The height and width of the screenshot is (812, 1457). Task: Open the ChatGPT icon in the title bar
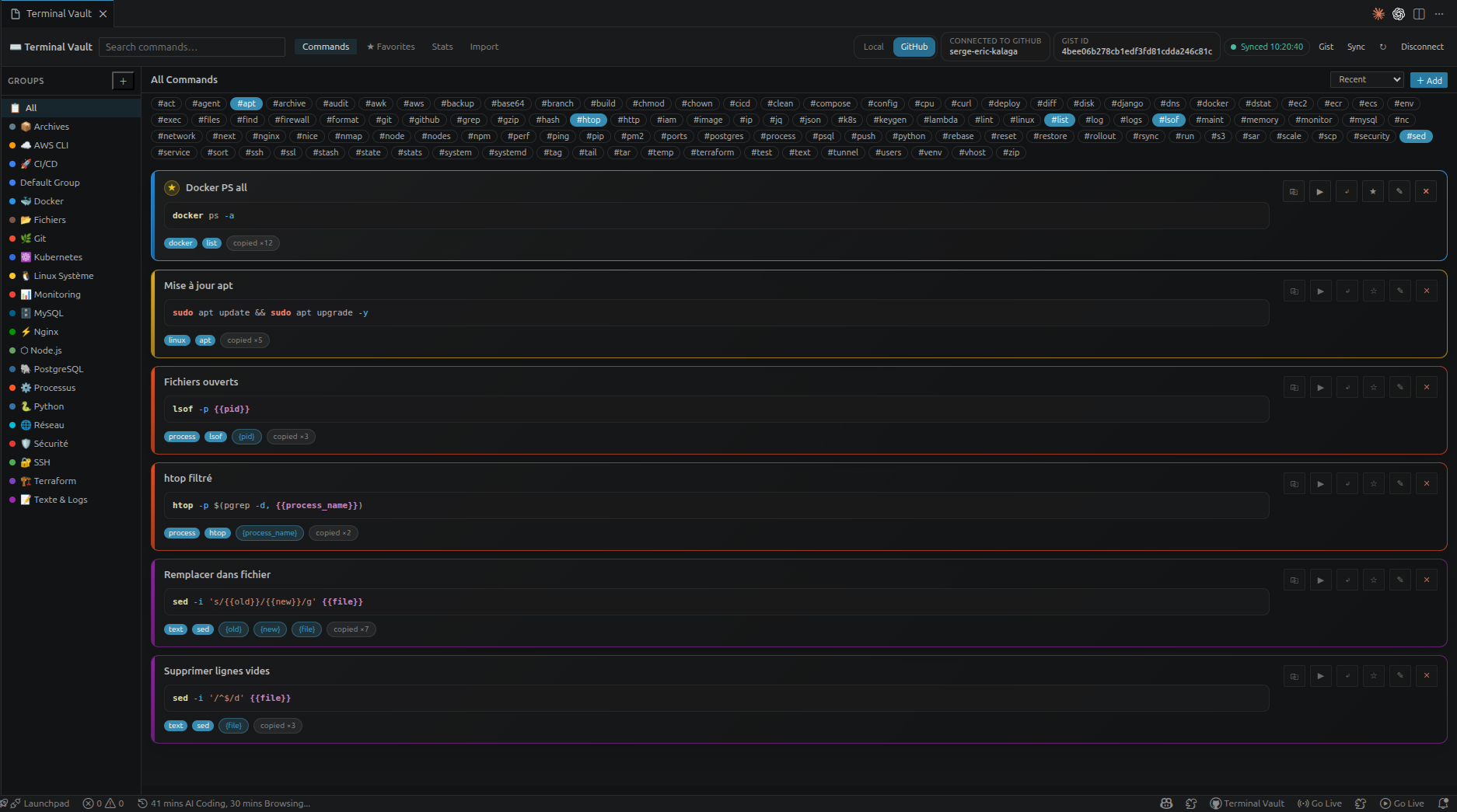point(1399,14)
